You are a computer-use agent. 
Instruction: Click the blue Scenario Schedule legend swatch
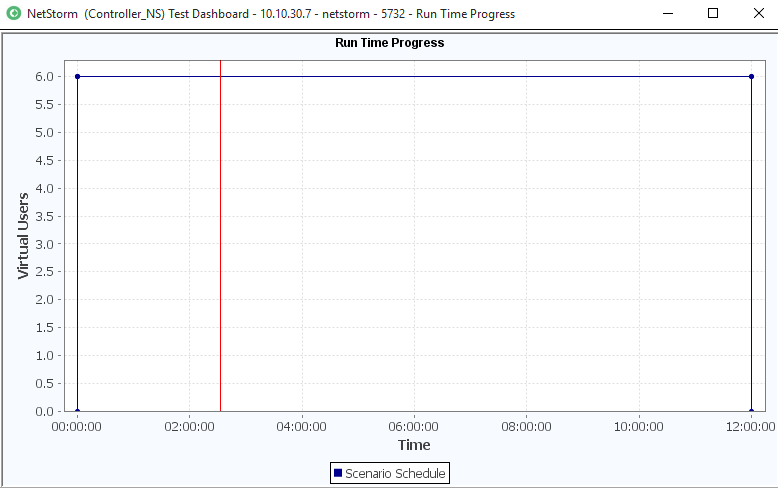pyautogui.click(x=338, y=473)
